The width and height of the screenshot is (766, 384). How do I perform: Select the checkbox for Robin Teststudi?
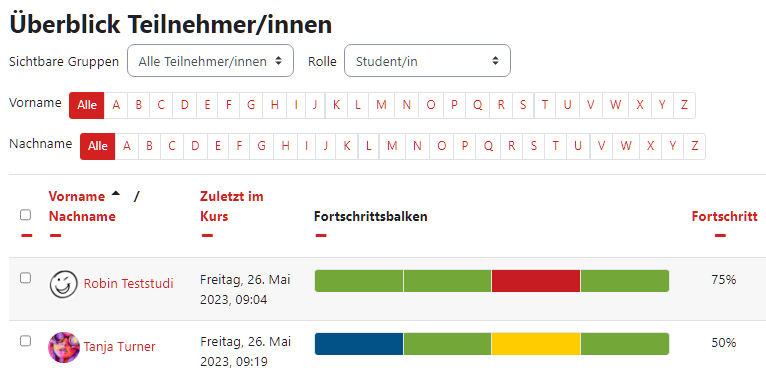pos(25,278)
